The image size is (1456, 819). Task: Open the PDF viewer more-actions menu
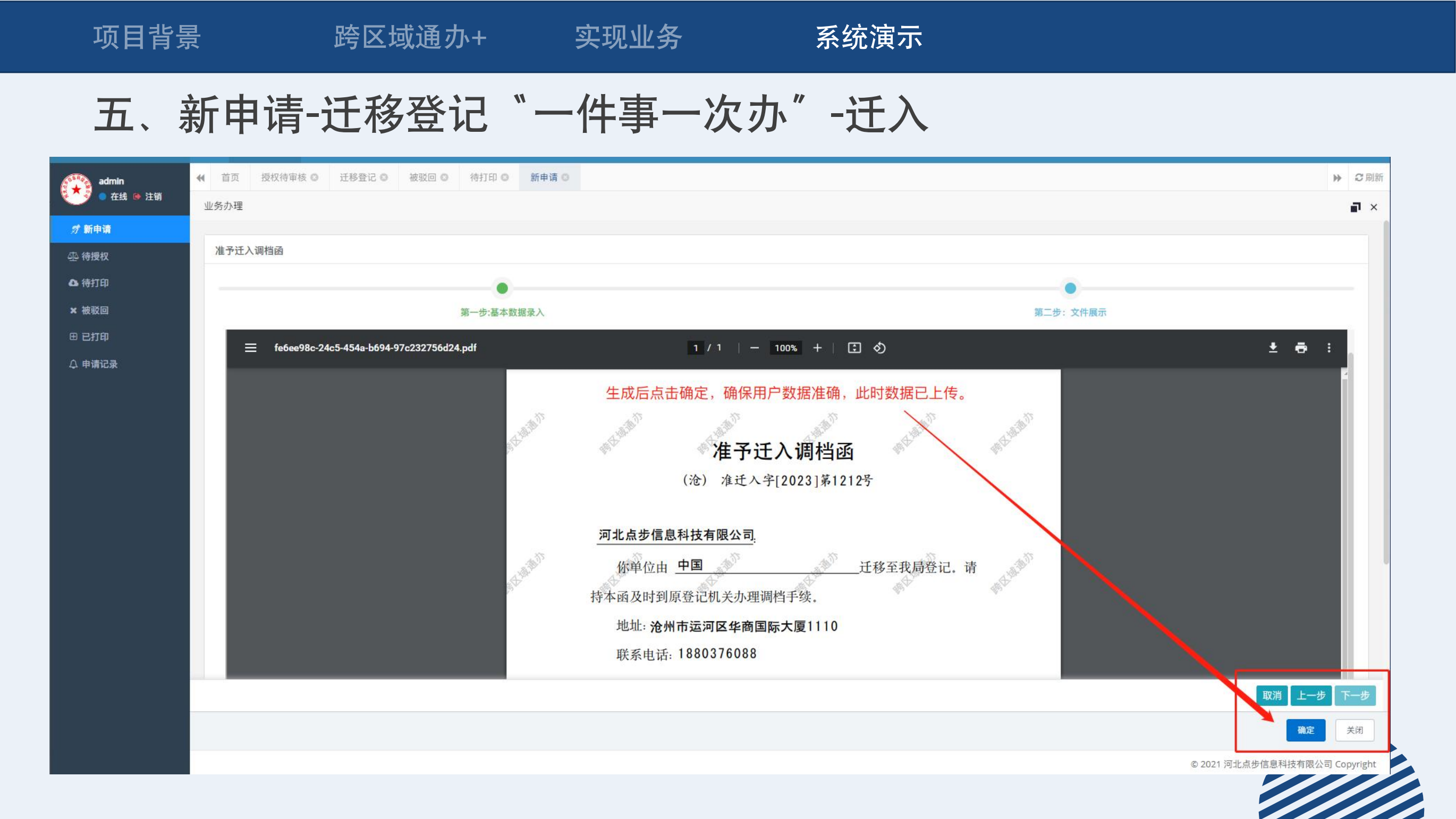(x=1329, y=348)
